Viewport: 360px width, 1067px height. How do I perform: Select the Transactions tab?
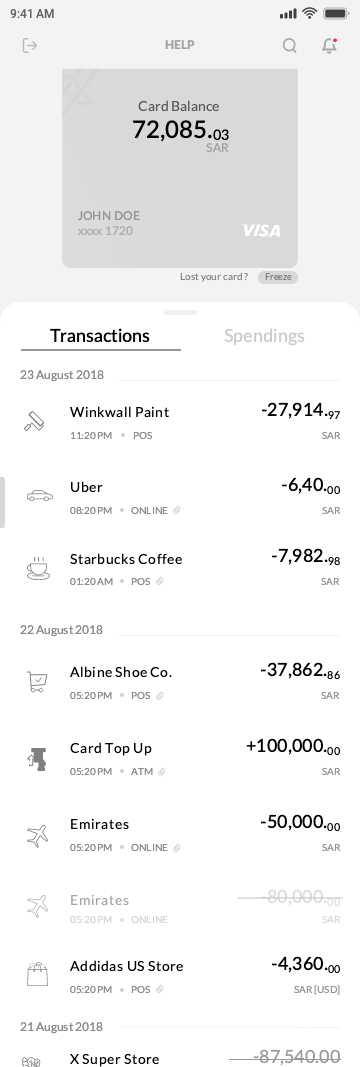pyautogui.click(x=100, y=335)
